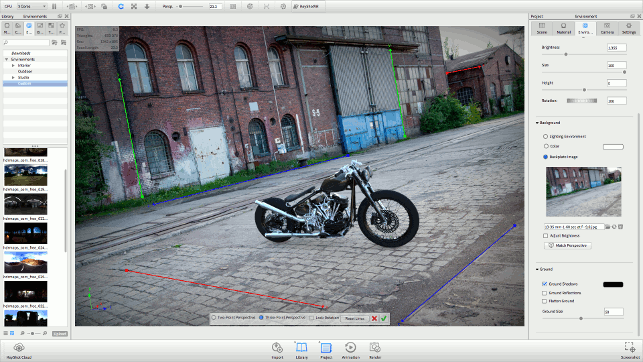Adjust the Ground Size slider

(x=581, y=318)
